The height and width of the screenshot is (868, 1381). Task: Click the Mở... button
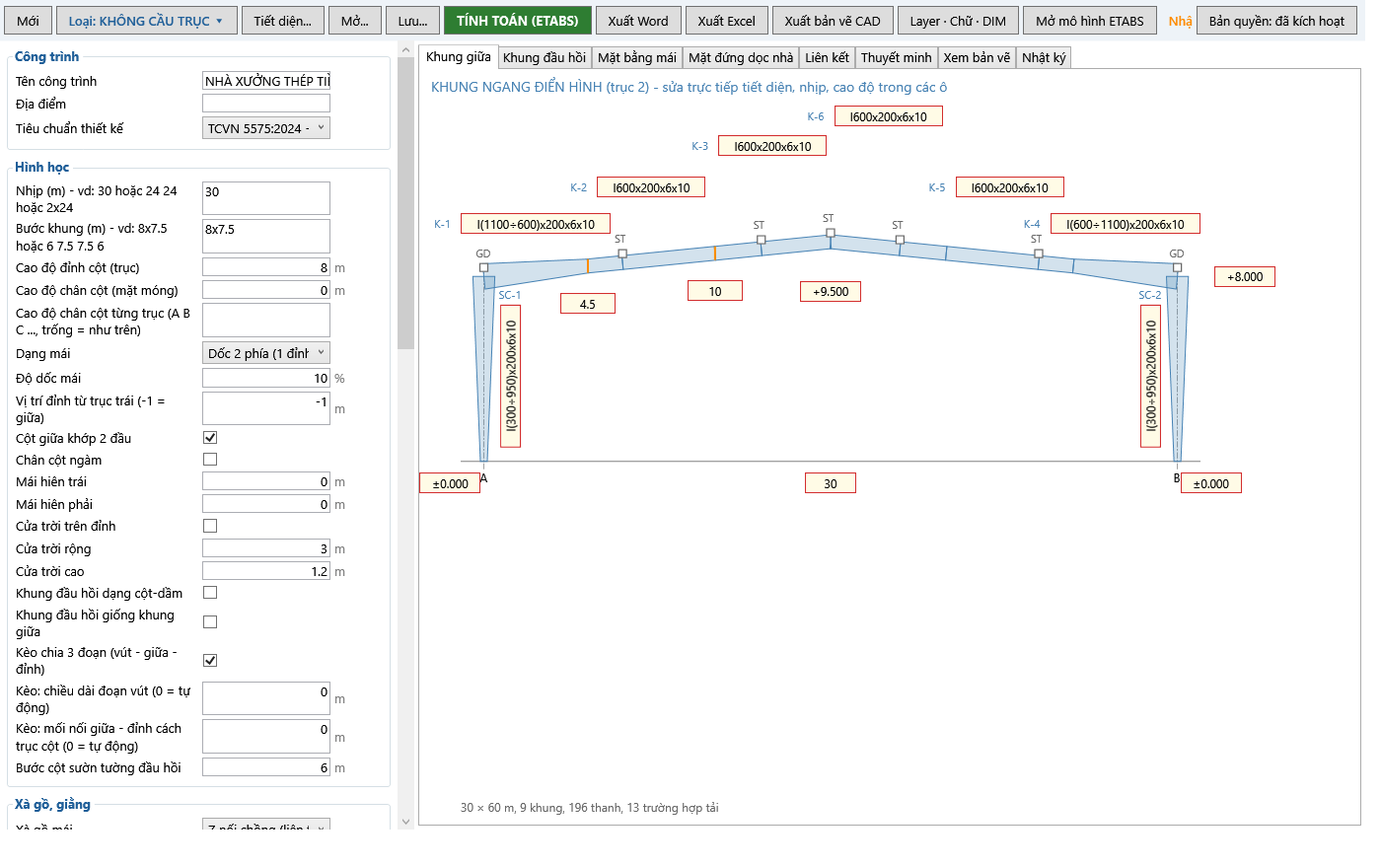pyautogui.click(x=355, y=21)
